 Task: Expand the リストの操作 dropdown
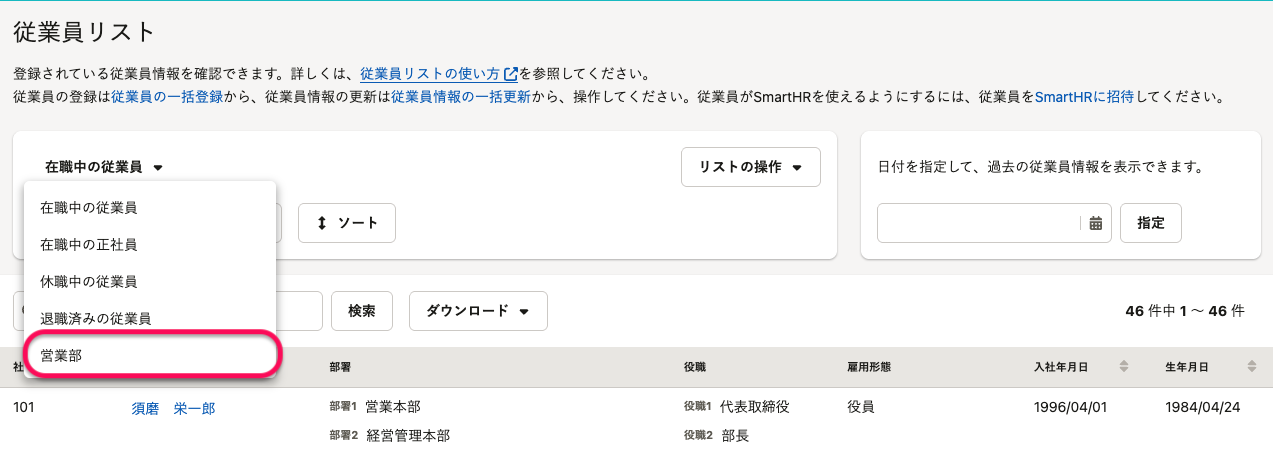(750, 167)
